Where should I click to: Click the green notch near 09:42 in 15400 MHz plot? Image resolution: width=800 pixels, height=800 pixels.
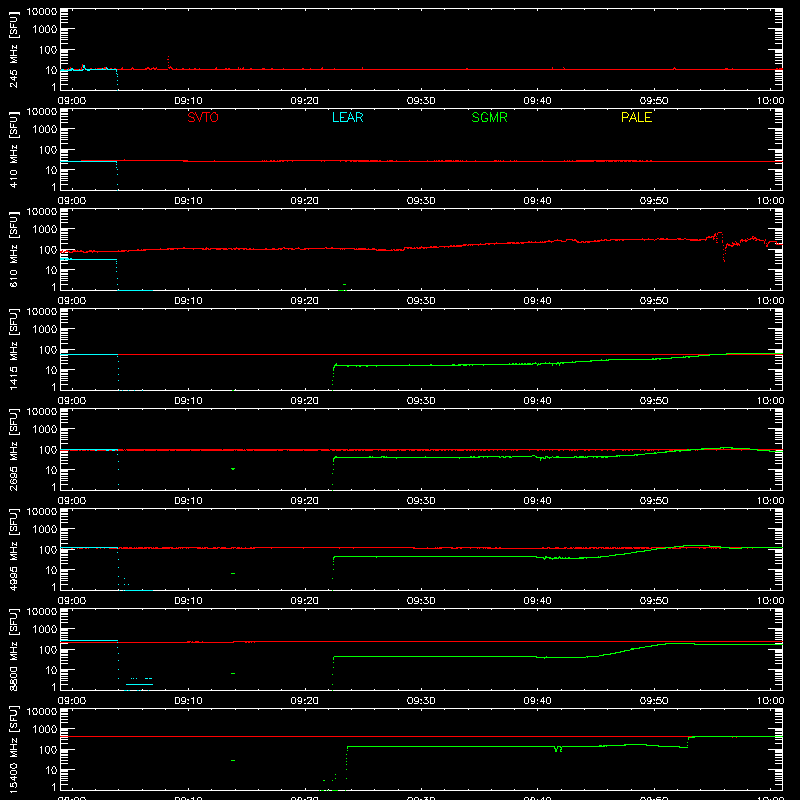click(x=558, y=749)
